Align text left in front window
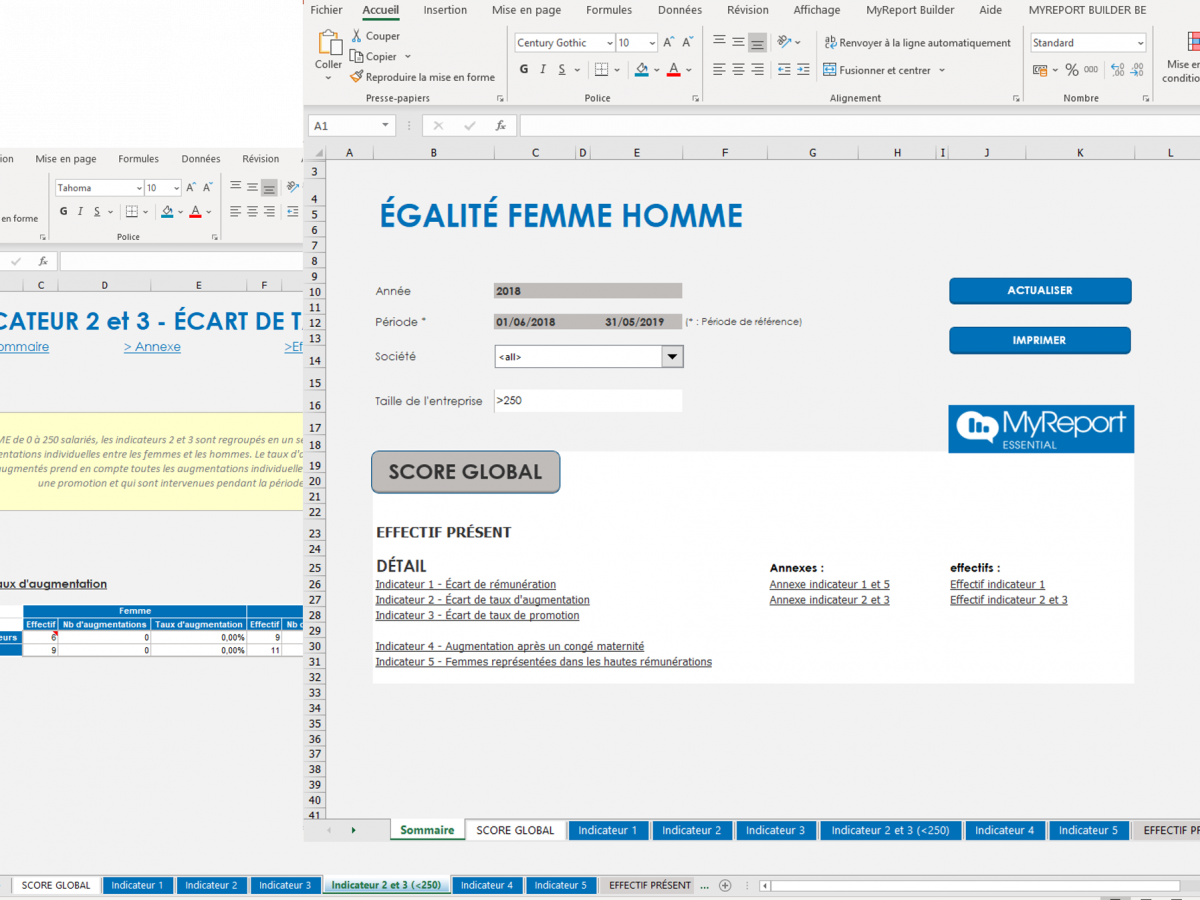Image resolution: width=1200 pixels, height=900 pixels. [719, 70]
